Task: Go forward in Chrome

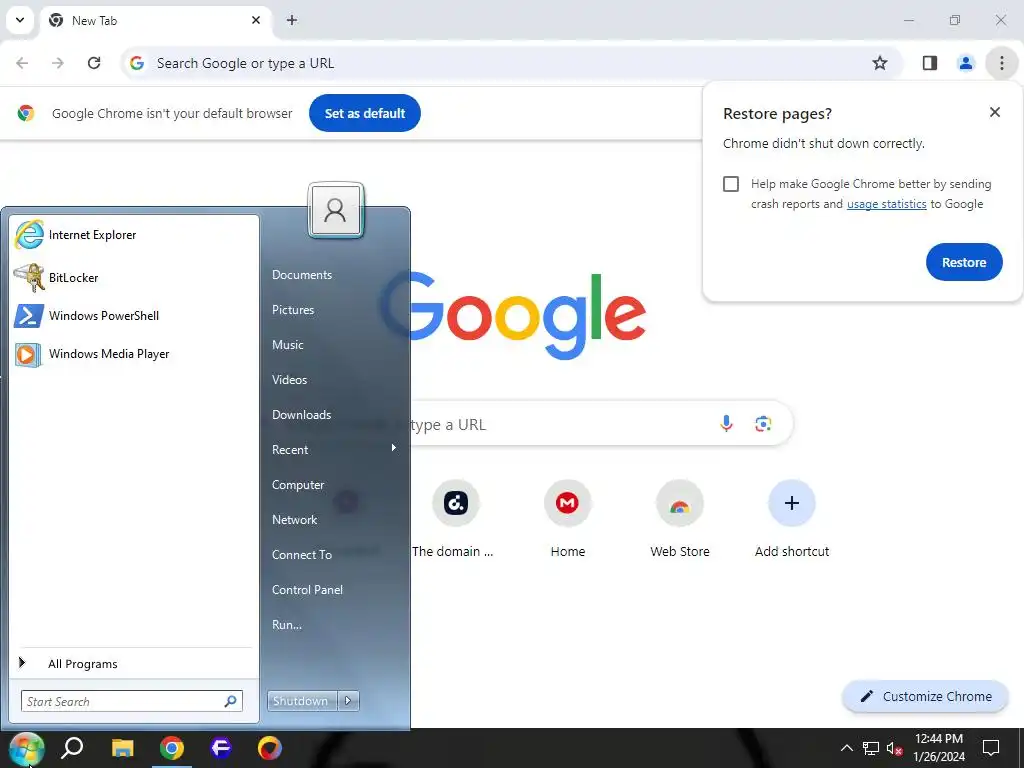Action: click(x=58, y=63)
